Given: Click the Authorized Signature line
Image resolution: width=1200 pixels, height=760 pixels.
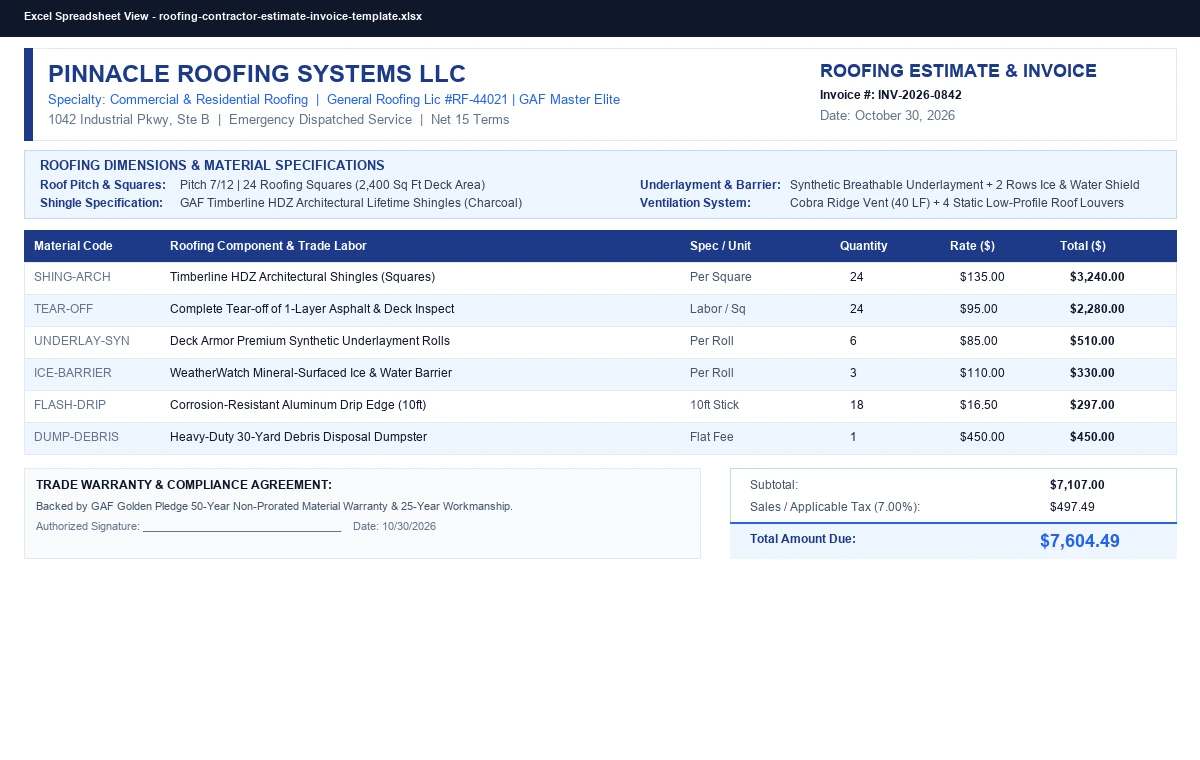Looking at the screenshot, I should (189, 526).
